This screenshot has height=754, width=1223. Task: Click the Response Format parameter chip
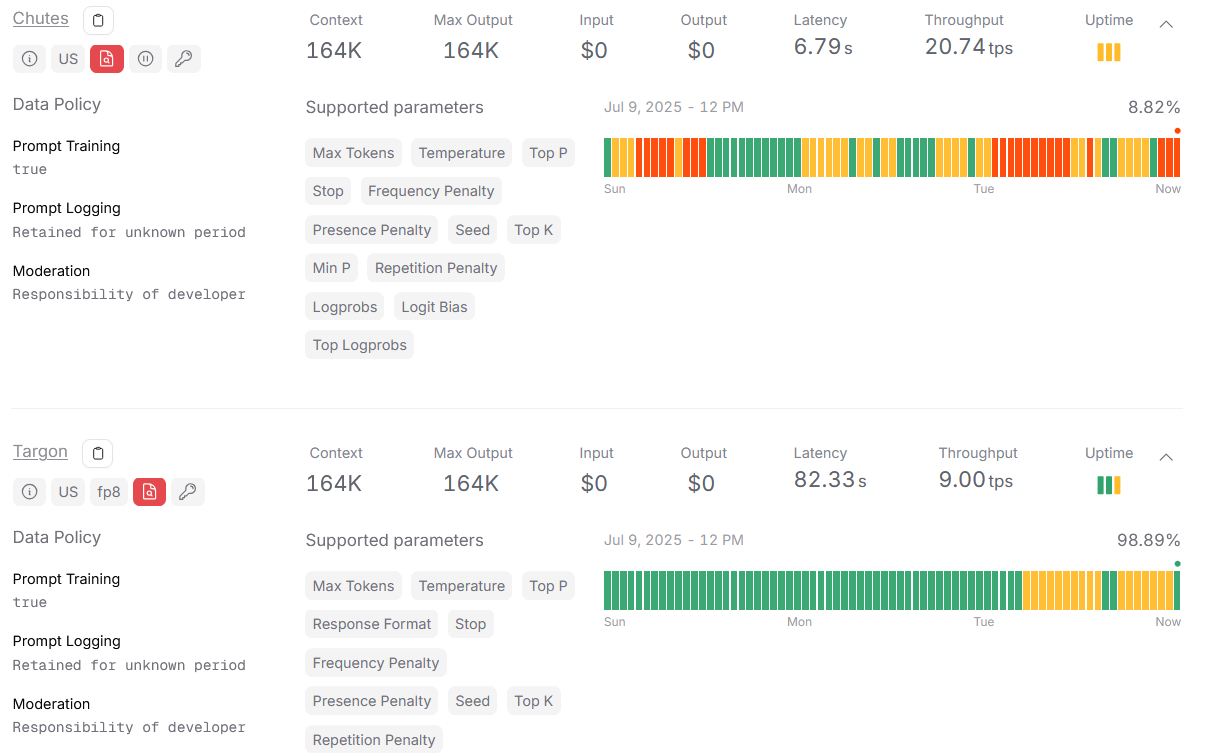click(372, 624)
